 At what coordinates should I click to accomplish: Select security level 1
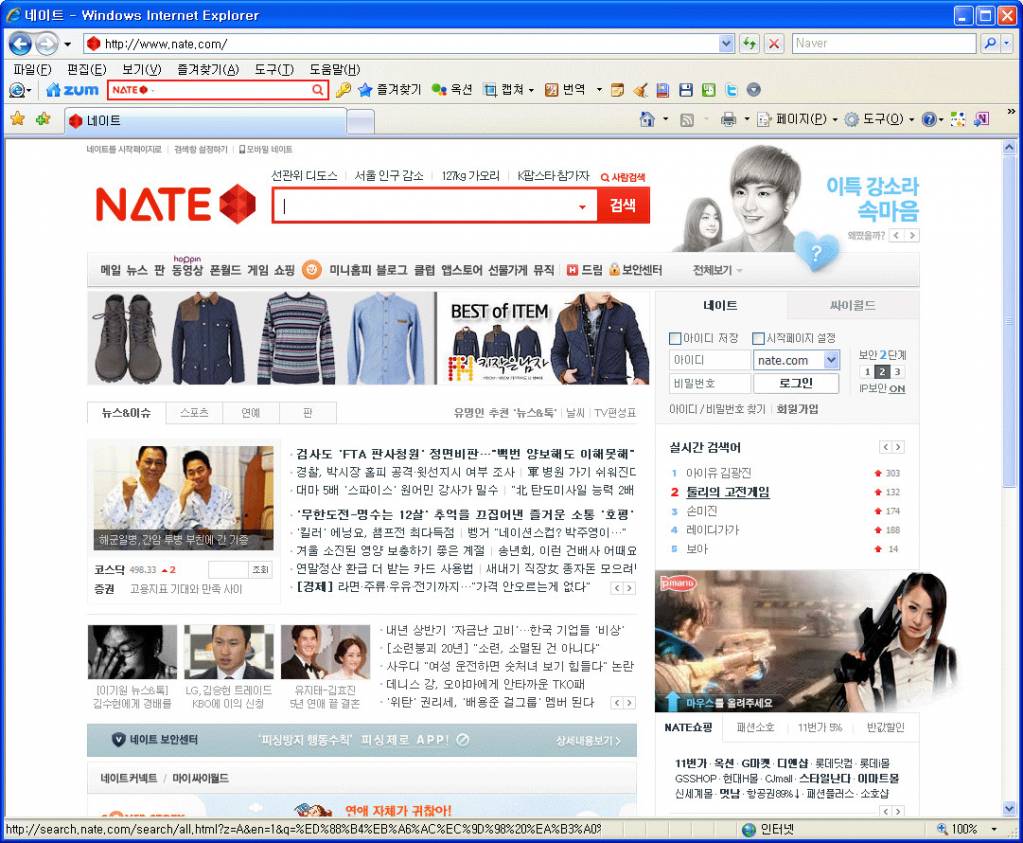coord(866,372)
